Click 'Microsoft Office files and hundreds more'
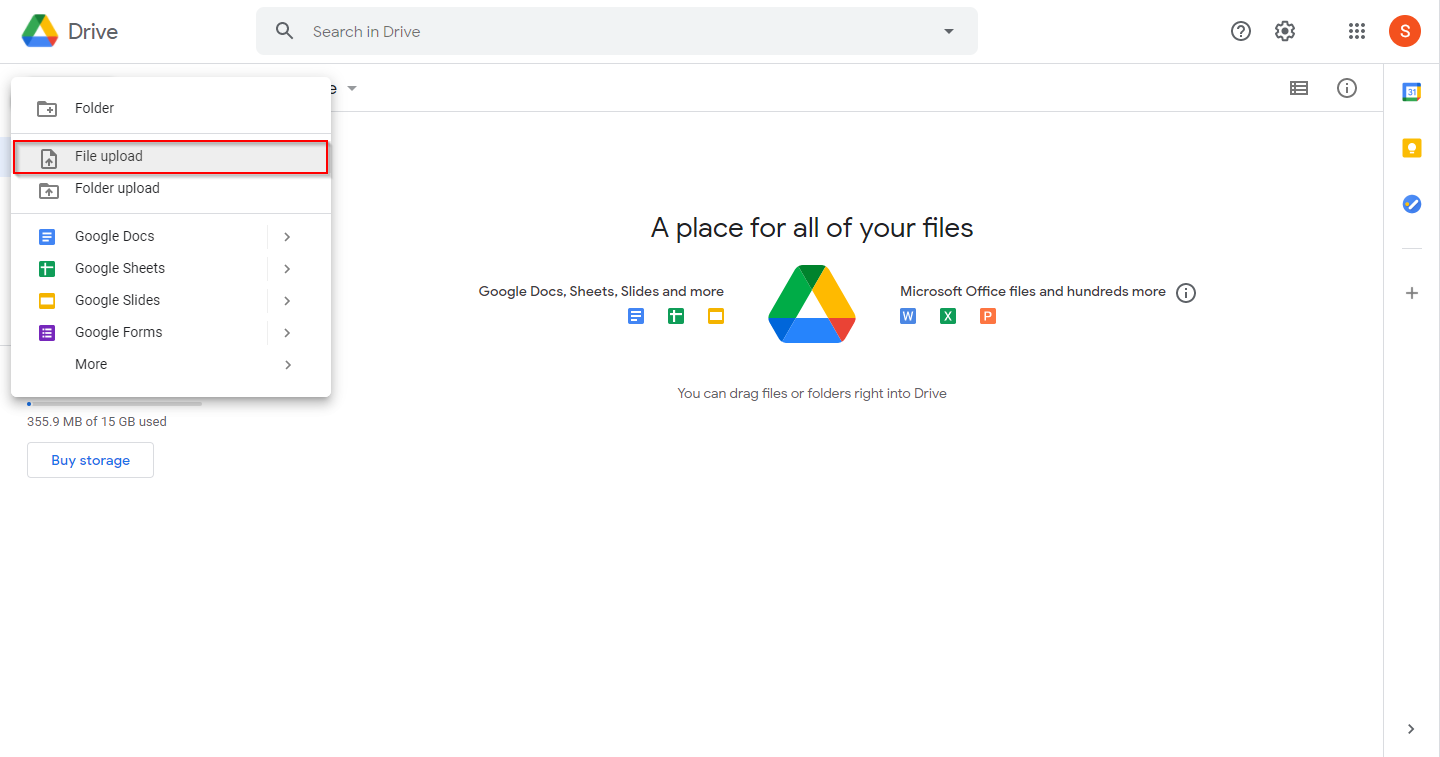Screen dimensions: 1440x757 1033,291
